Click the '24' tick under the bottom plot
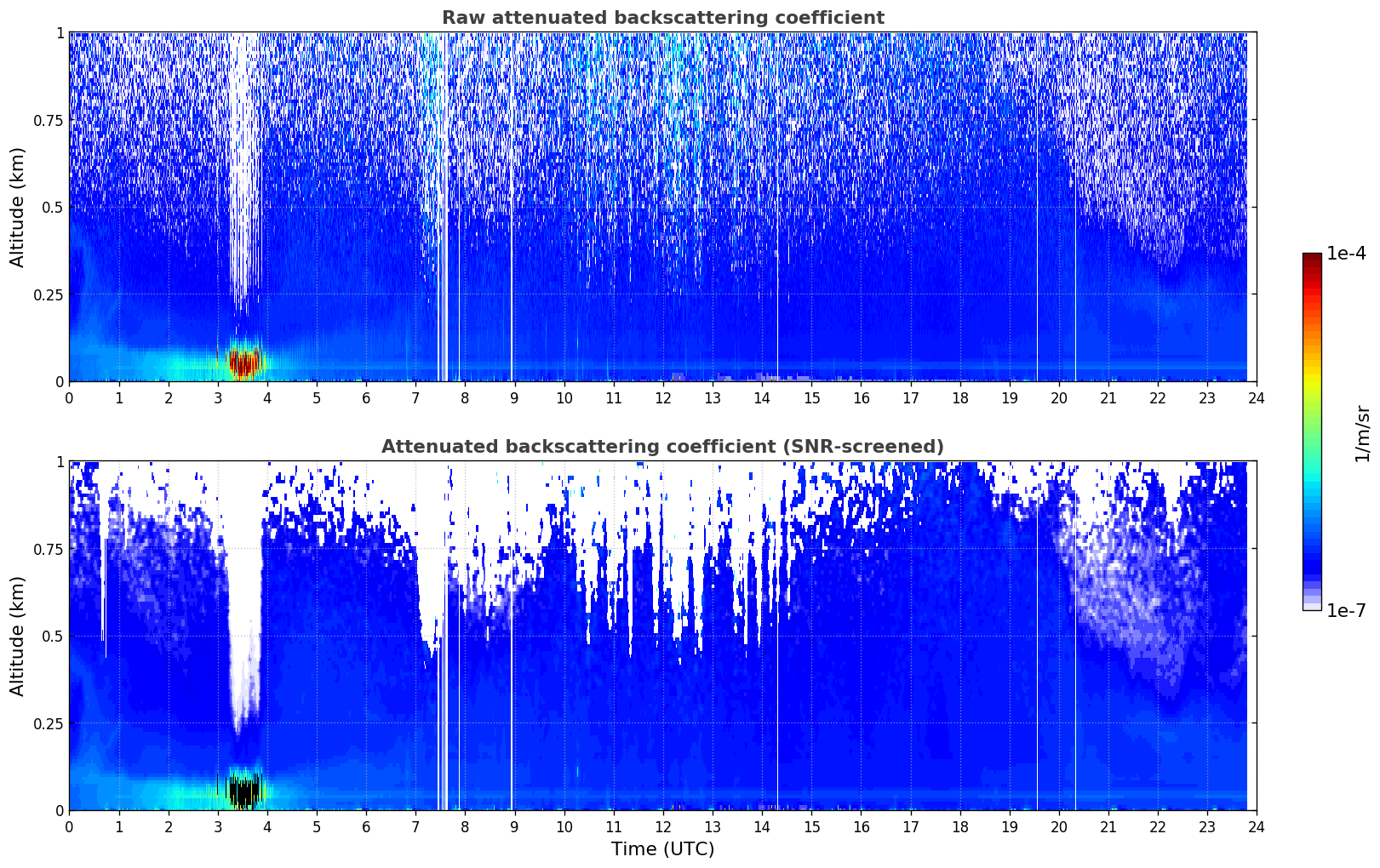The width and height of the screenshot is (1380, 868). click(1257, 826)
